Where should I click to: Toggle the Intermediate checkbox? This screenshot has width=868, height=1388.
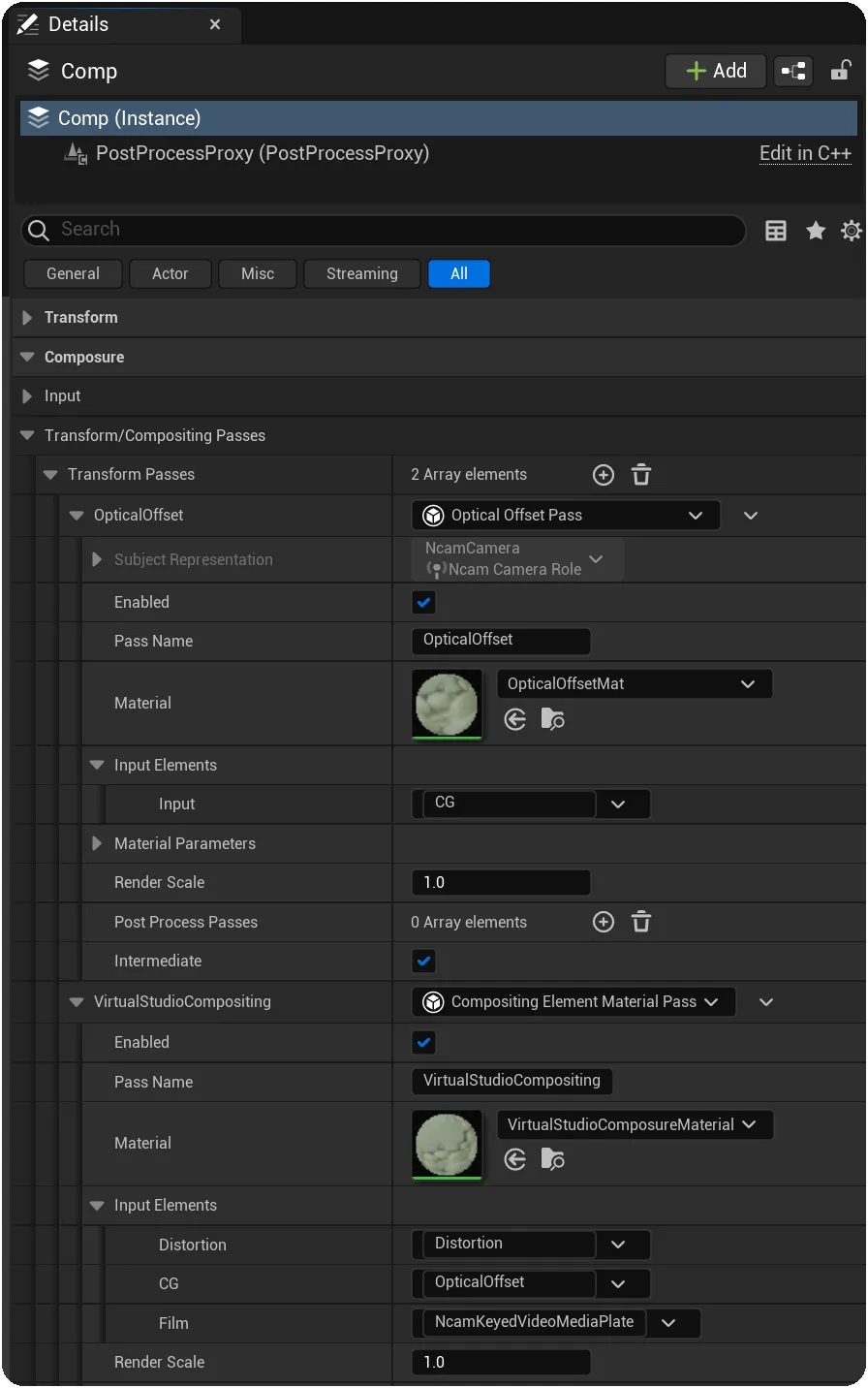click(424, 962)
